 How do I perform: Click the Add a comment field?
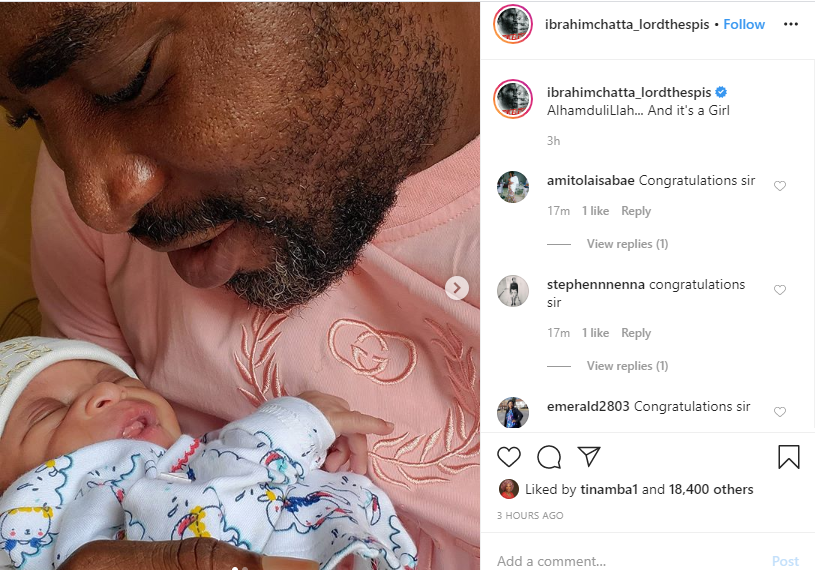pyautogui.click(x=629, y=561)
